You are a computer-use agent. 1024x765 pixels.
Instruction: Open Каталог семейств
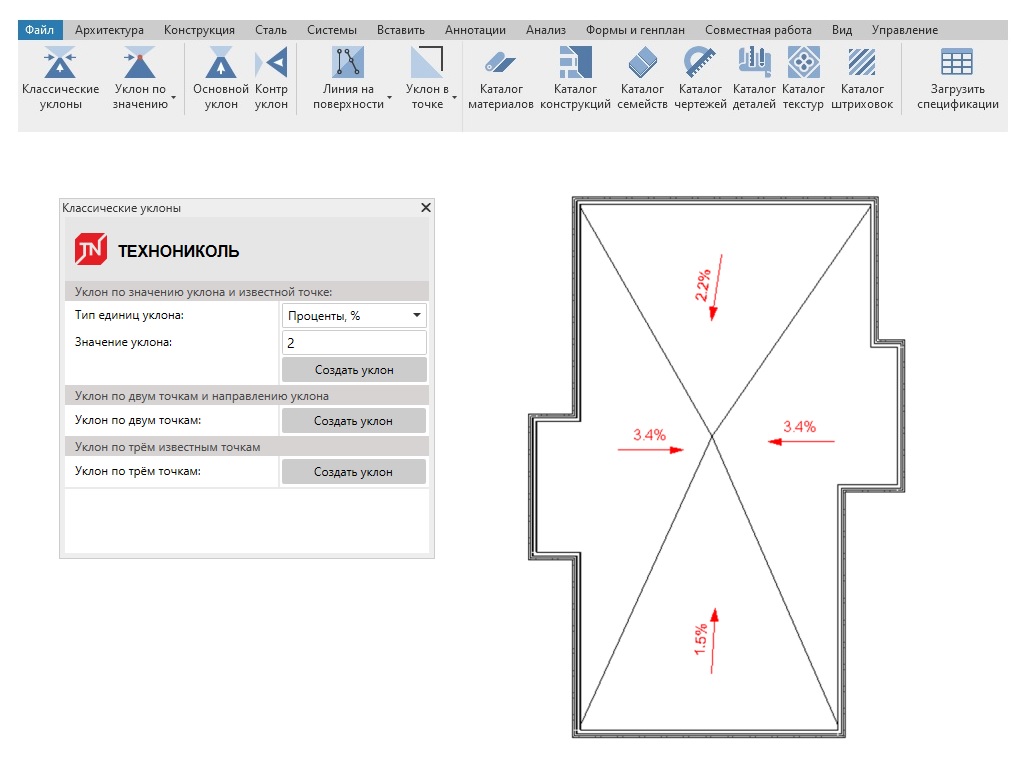click(642, 65)
